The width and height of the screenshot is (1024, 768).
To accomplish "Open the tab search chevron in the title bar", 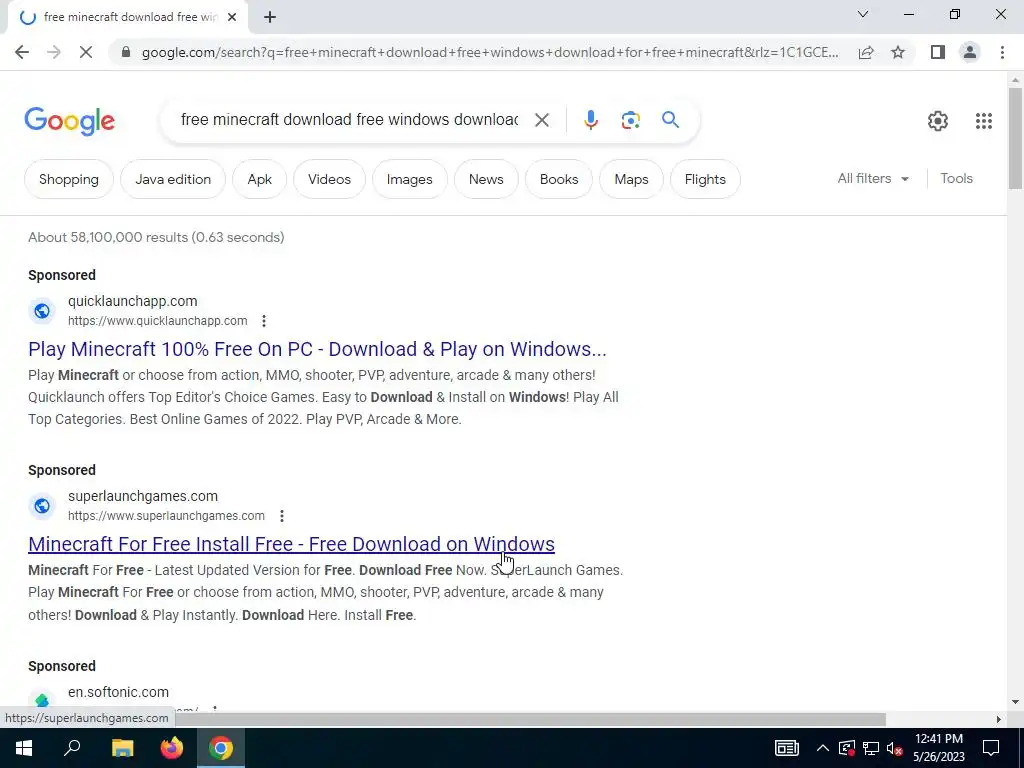I will pyautogui.click(x=863, y=14).
